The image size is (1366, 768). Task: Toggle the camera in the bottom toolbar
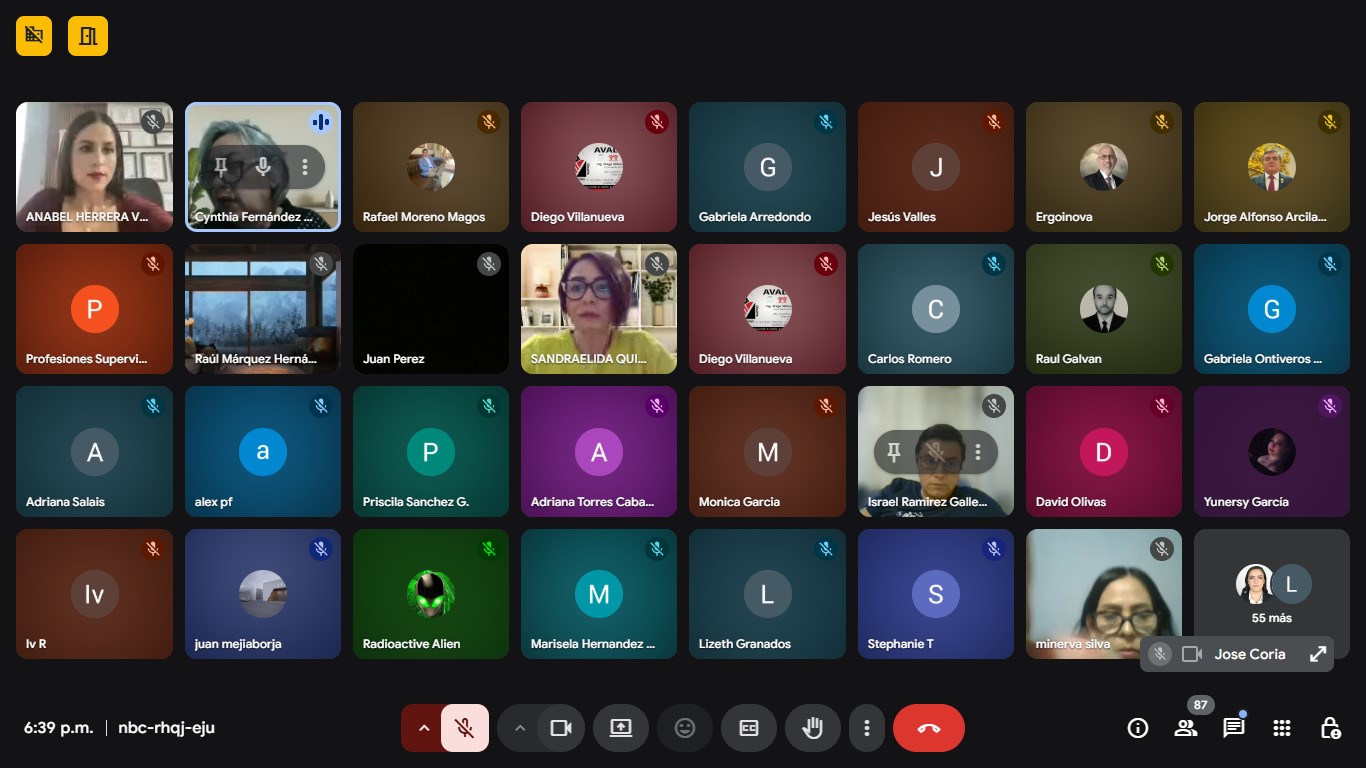(561, 728)
